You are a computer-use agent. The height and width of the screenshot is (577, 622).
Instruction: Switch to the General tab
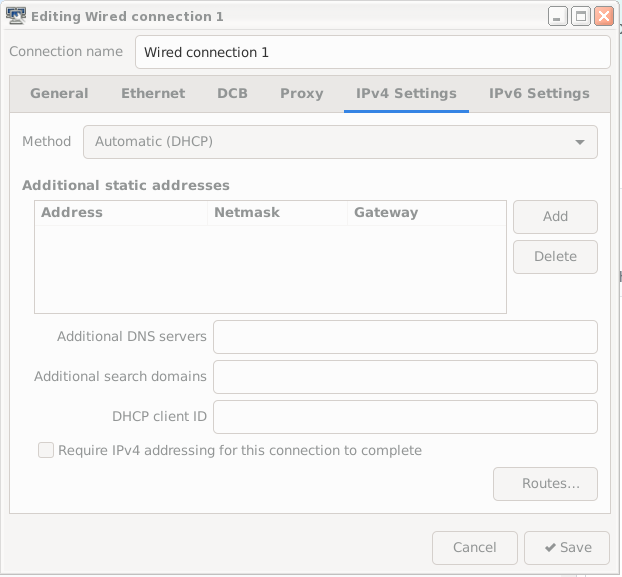[x=59, y=93]
